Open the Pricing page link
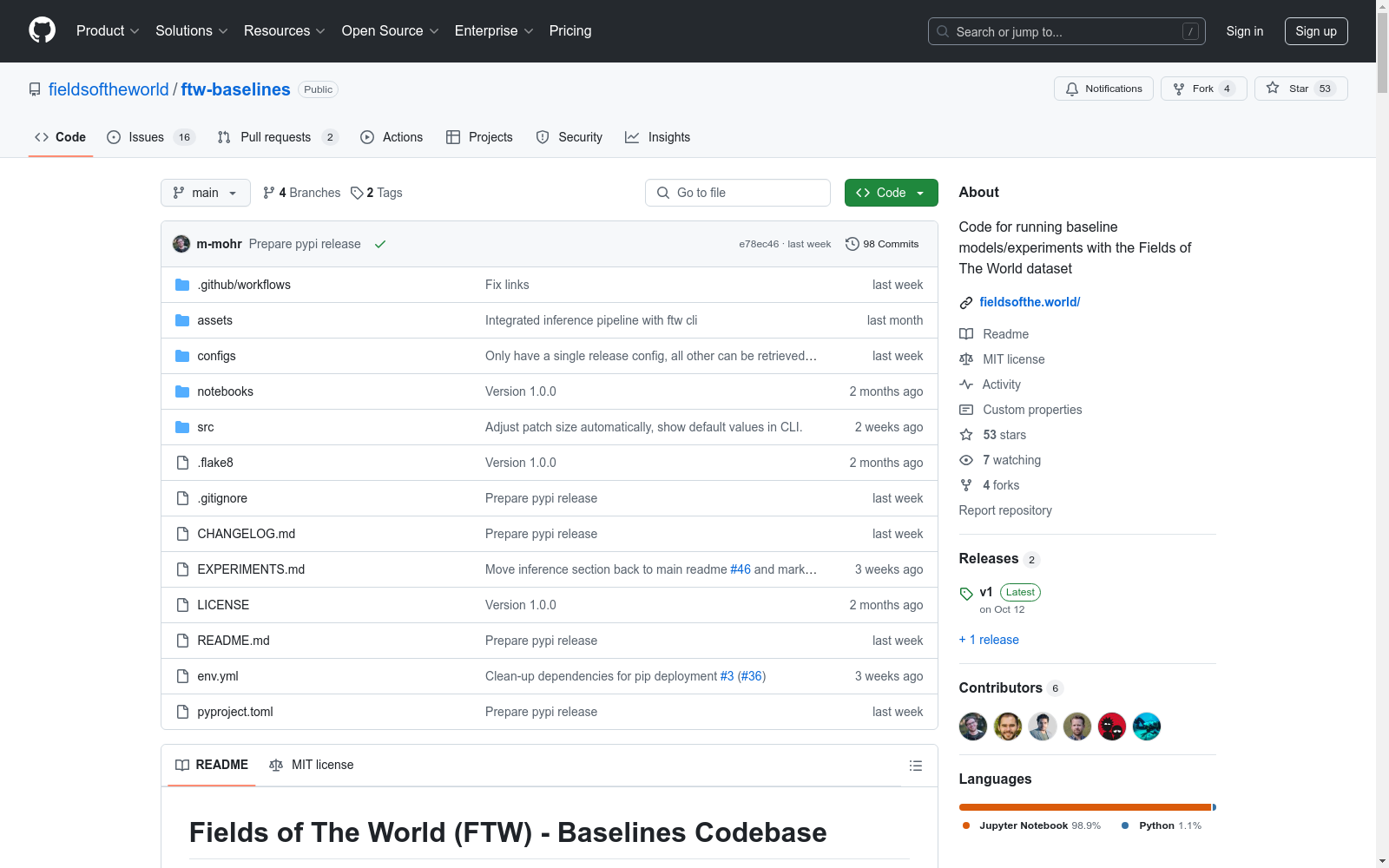The width and height of the screenshot is (1389, 868). pyautogui.click(x=570, y=31)
